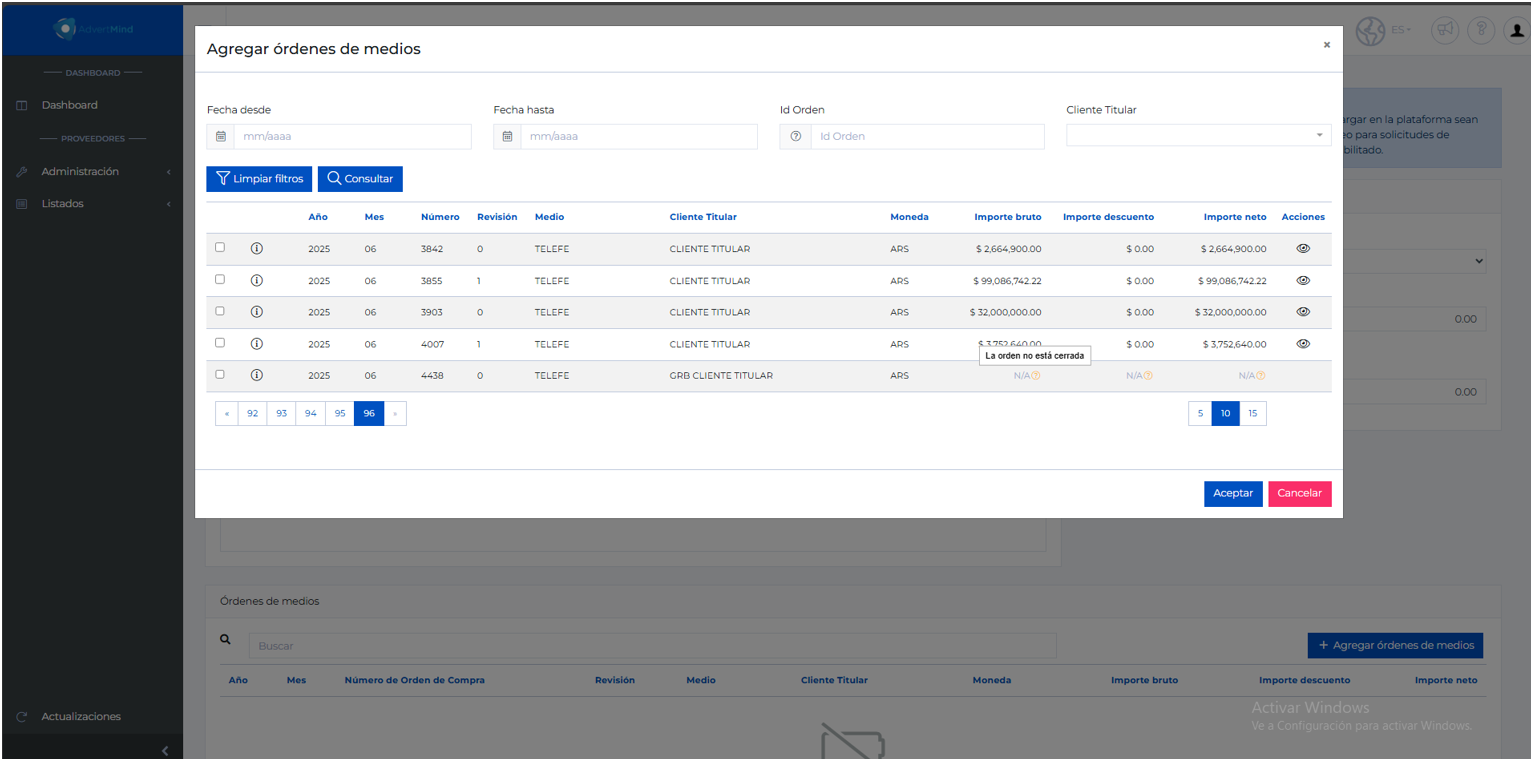View details of order 3855 via eye icon

tap(1303, 281)
